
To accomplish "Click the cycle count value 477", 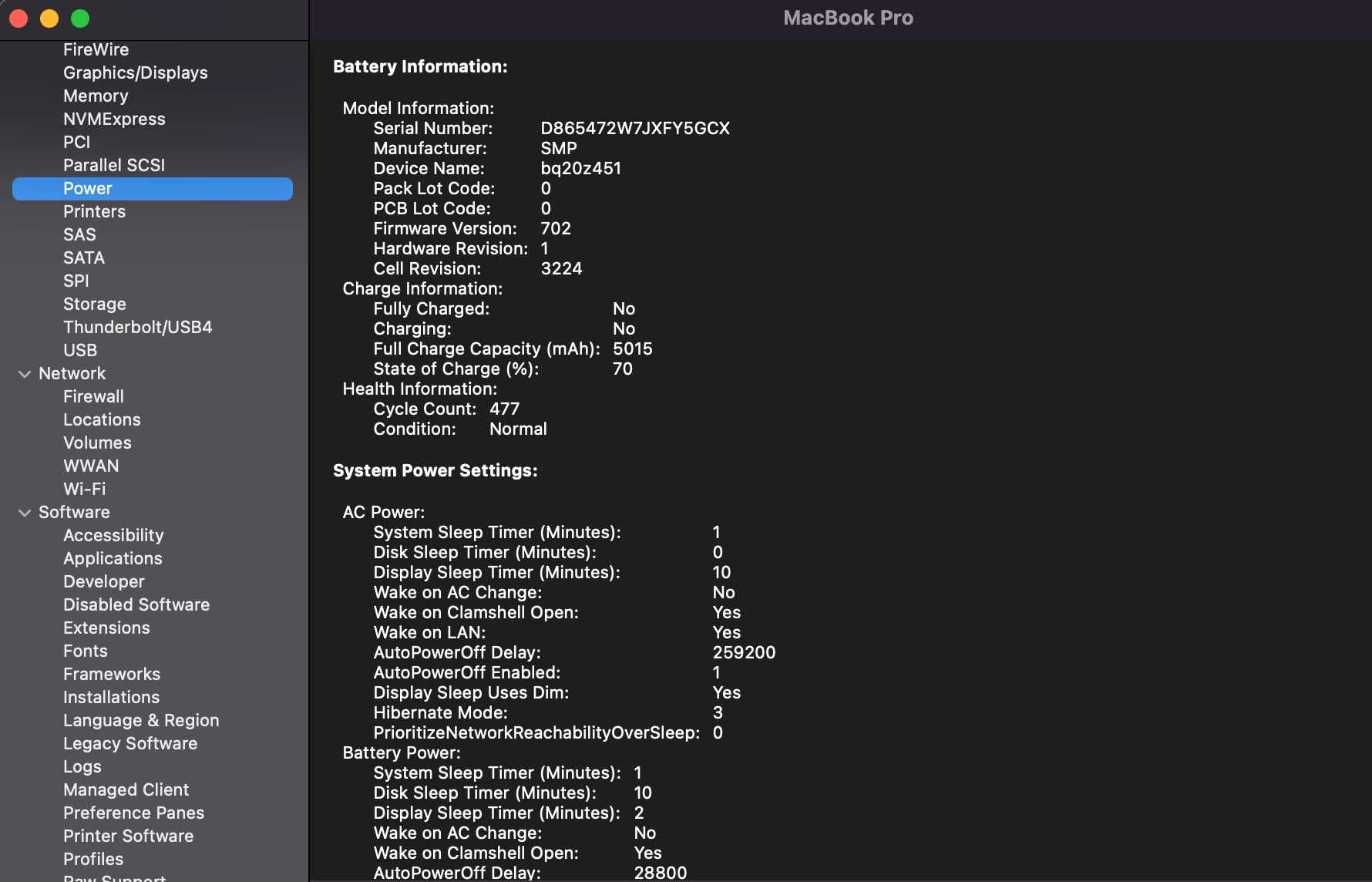I will pos(505,409).
